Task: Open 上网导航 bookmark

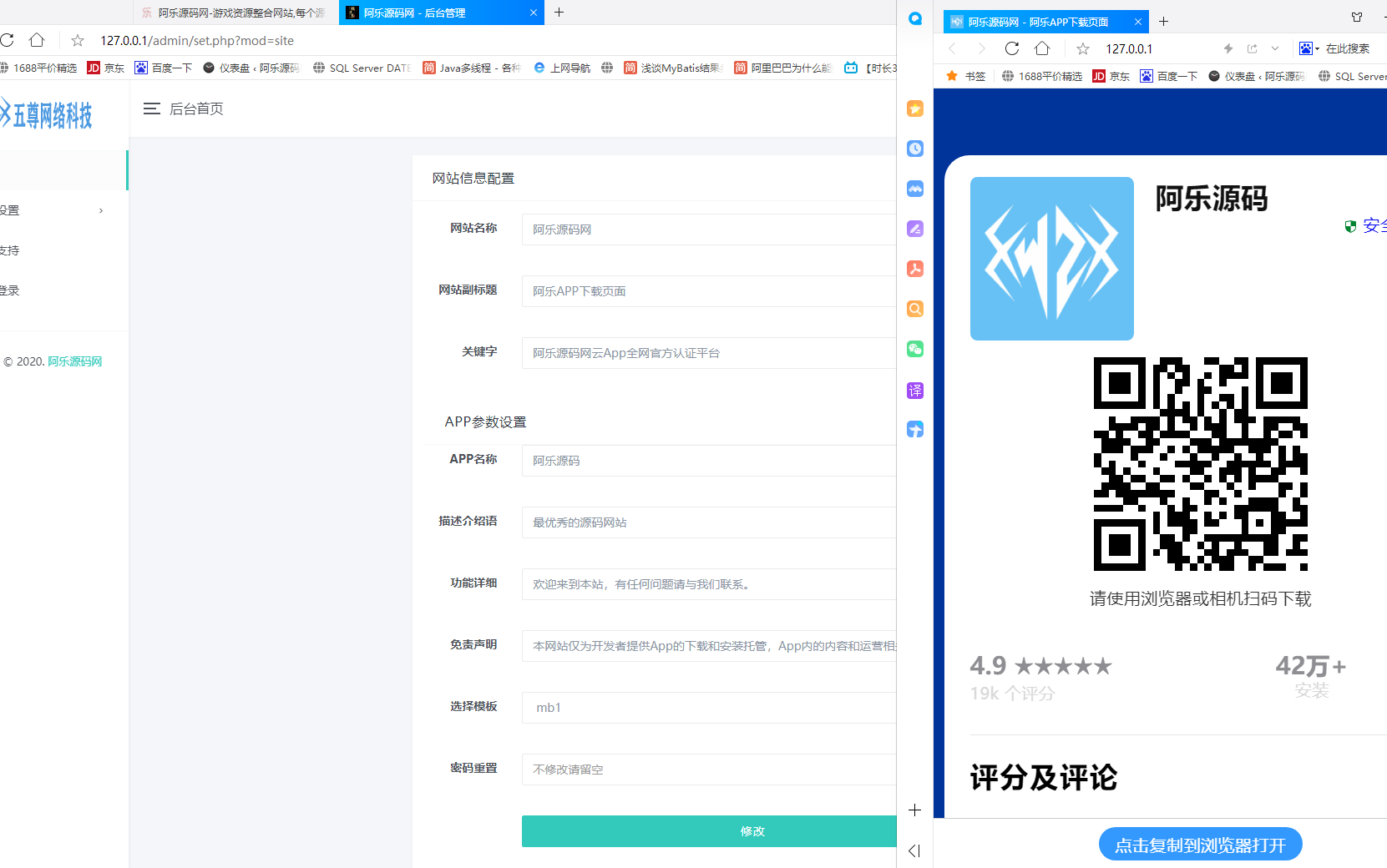Action: (x=562, y=68)
